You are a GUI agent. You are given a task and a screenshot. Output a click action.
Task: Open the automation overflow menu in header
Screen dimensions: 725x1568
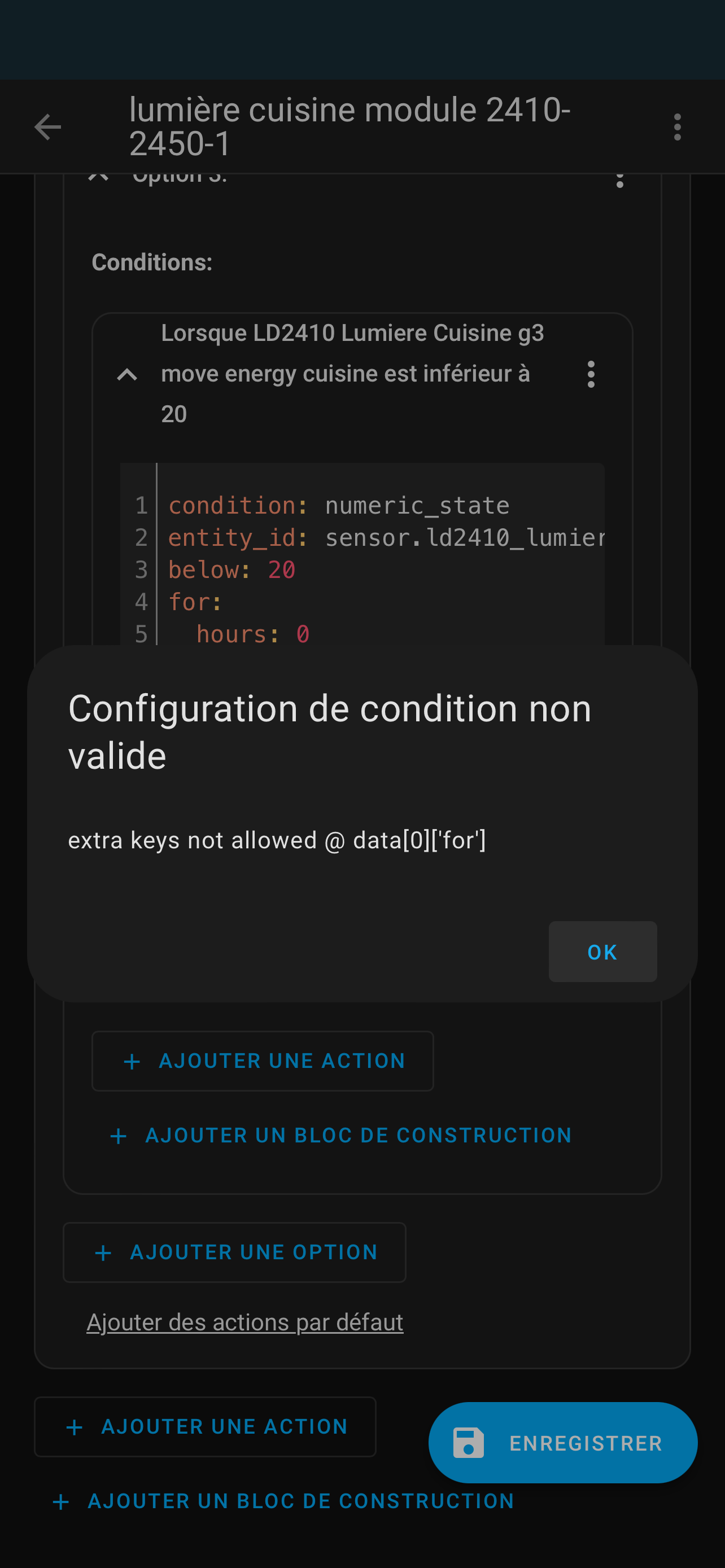[x=678, y=127]
